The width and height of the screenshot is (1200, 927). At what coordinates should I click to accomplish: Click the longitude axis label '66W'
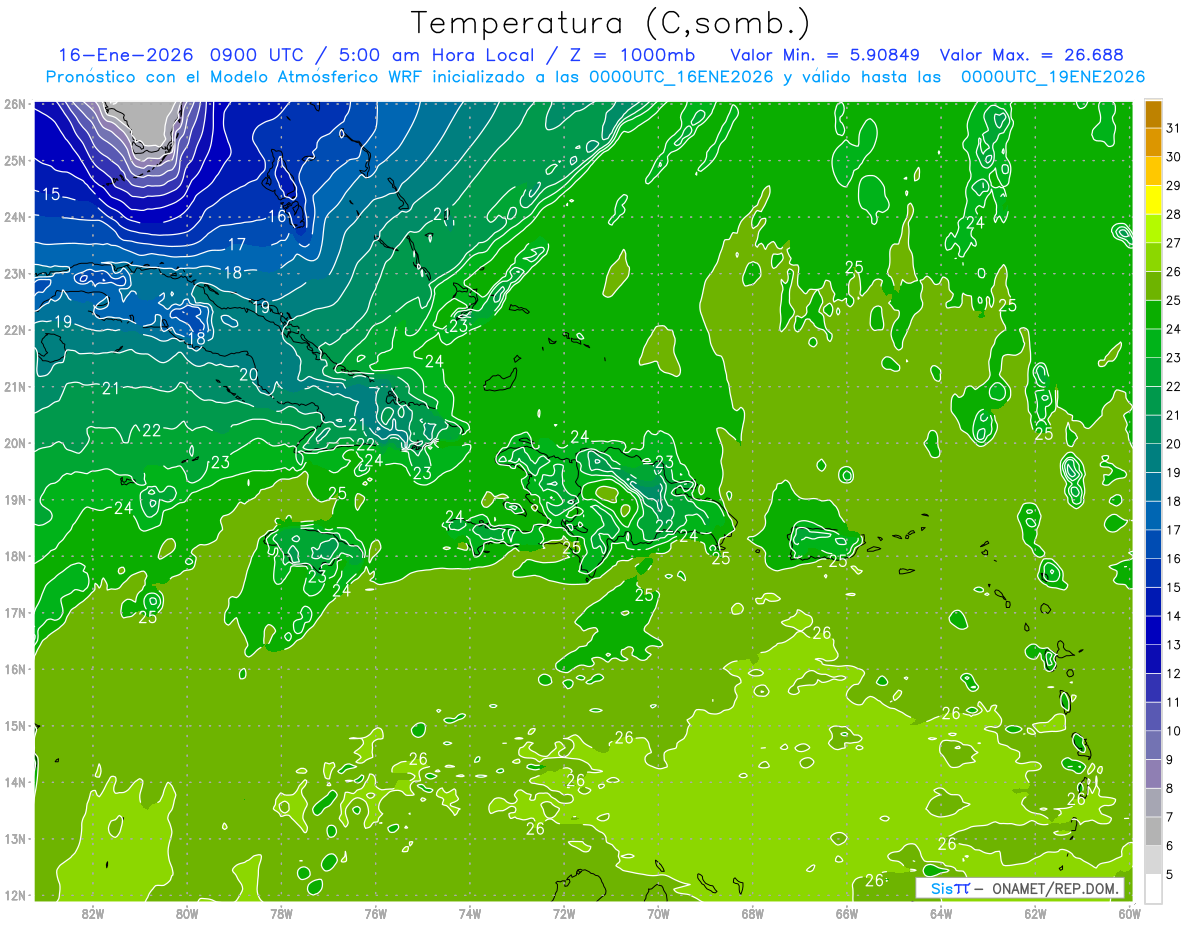tap(846, 913)
